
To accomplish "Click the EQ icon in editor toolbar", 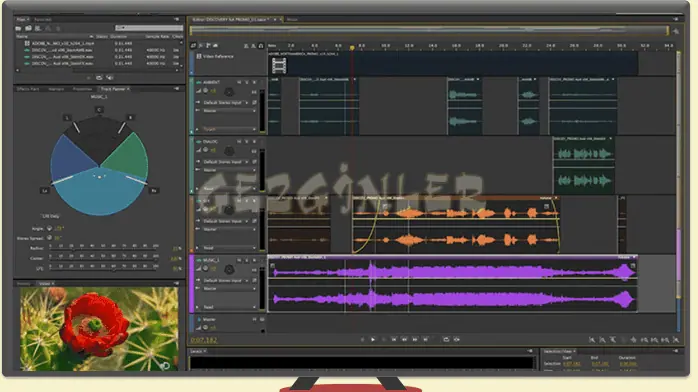I will click(x=216, y=45).
